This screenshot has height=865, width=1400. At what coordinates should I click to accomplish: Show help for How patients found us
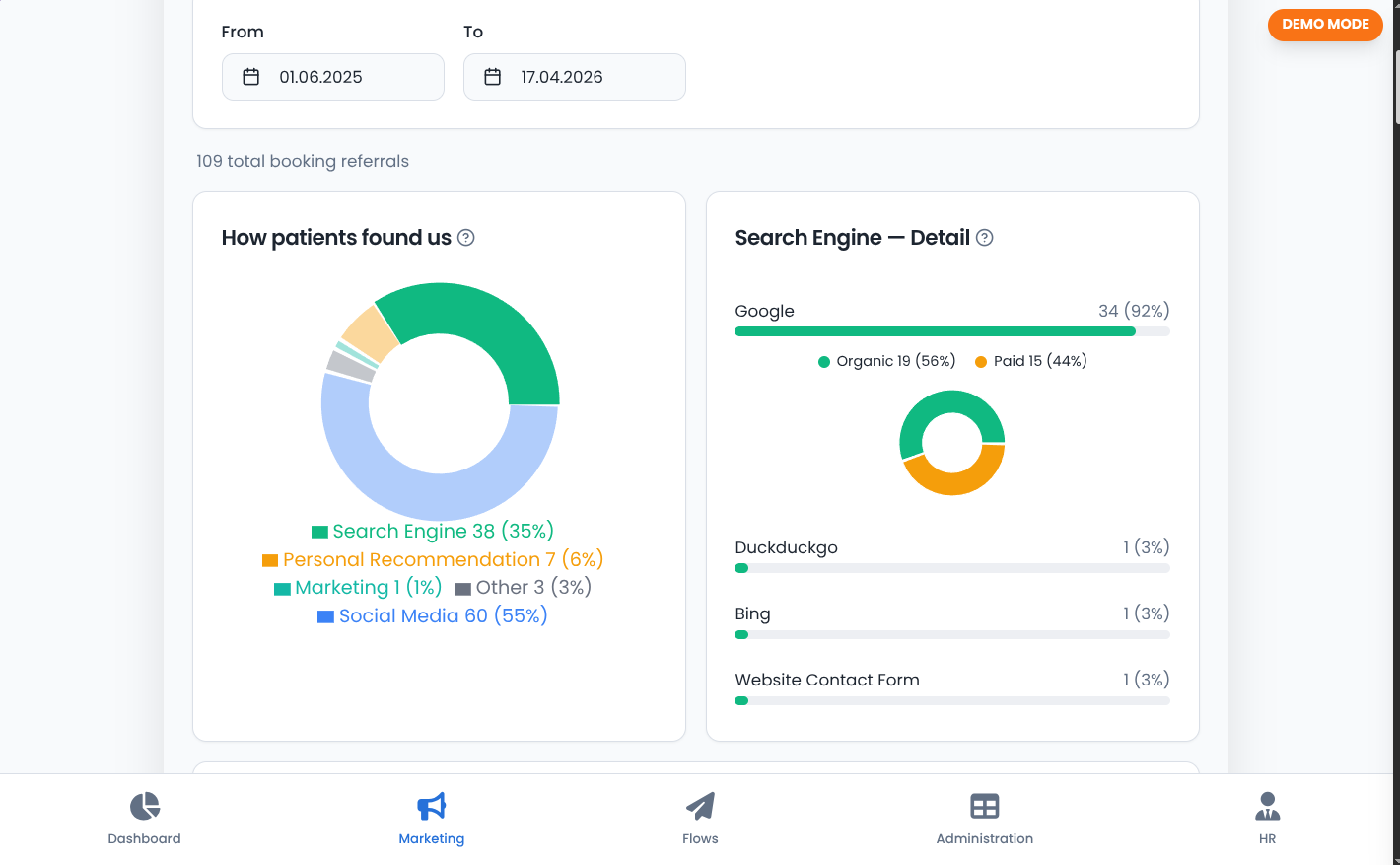tap(466, 238)
